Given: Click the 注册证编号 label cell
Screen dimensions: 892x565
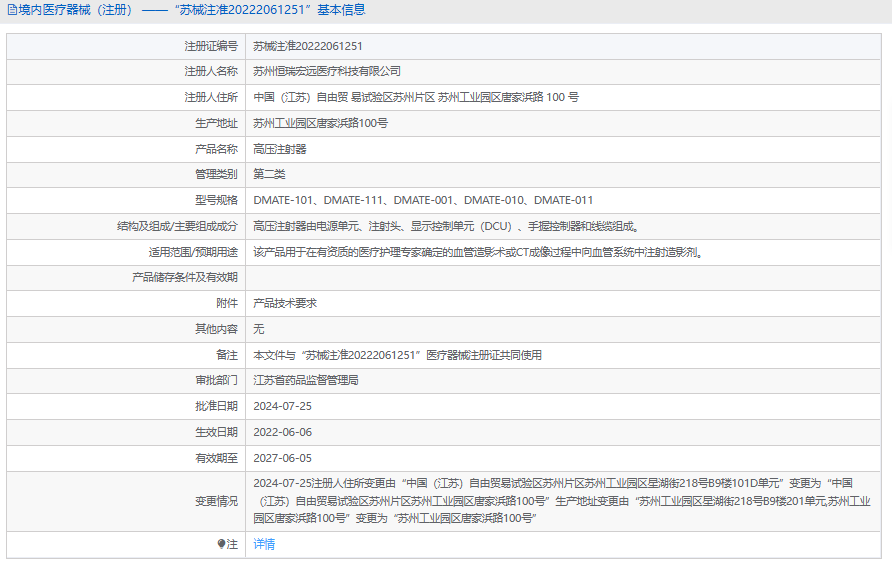Looking at the screenshot, I should coord(126,46).
